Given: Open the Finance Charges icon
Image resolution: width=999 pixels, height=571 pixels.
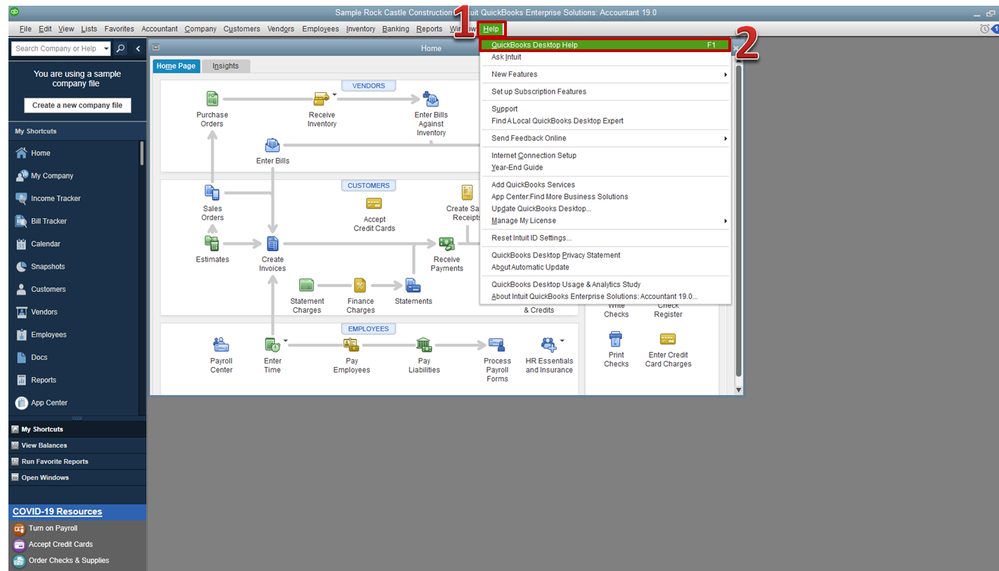Looking at the screenshot, I should click(x=360, y=285).
